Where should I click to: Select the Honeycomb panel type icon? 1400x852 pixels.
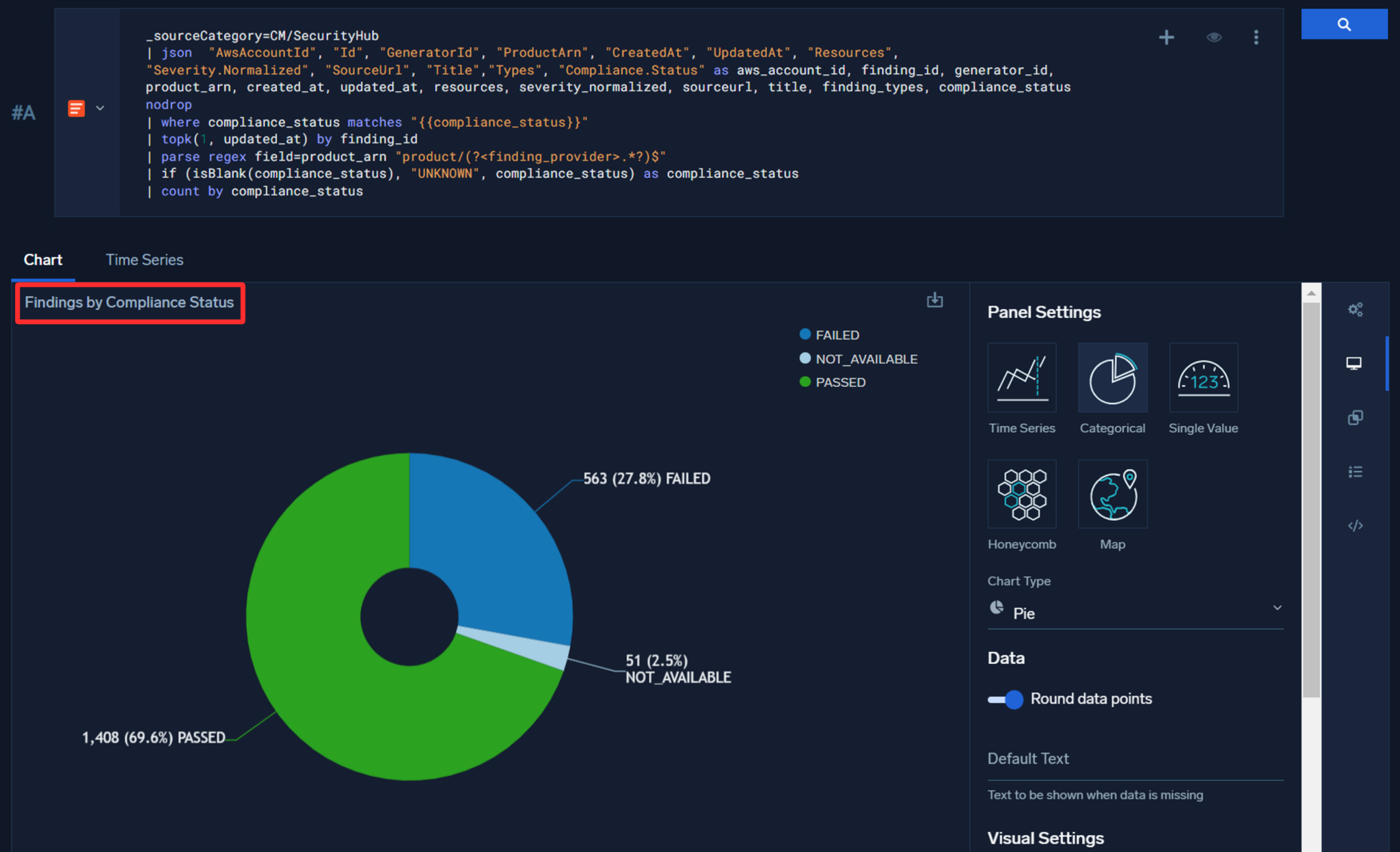1021,494
